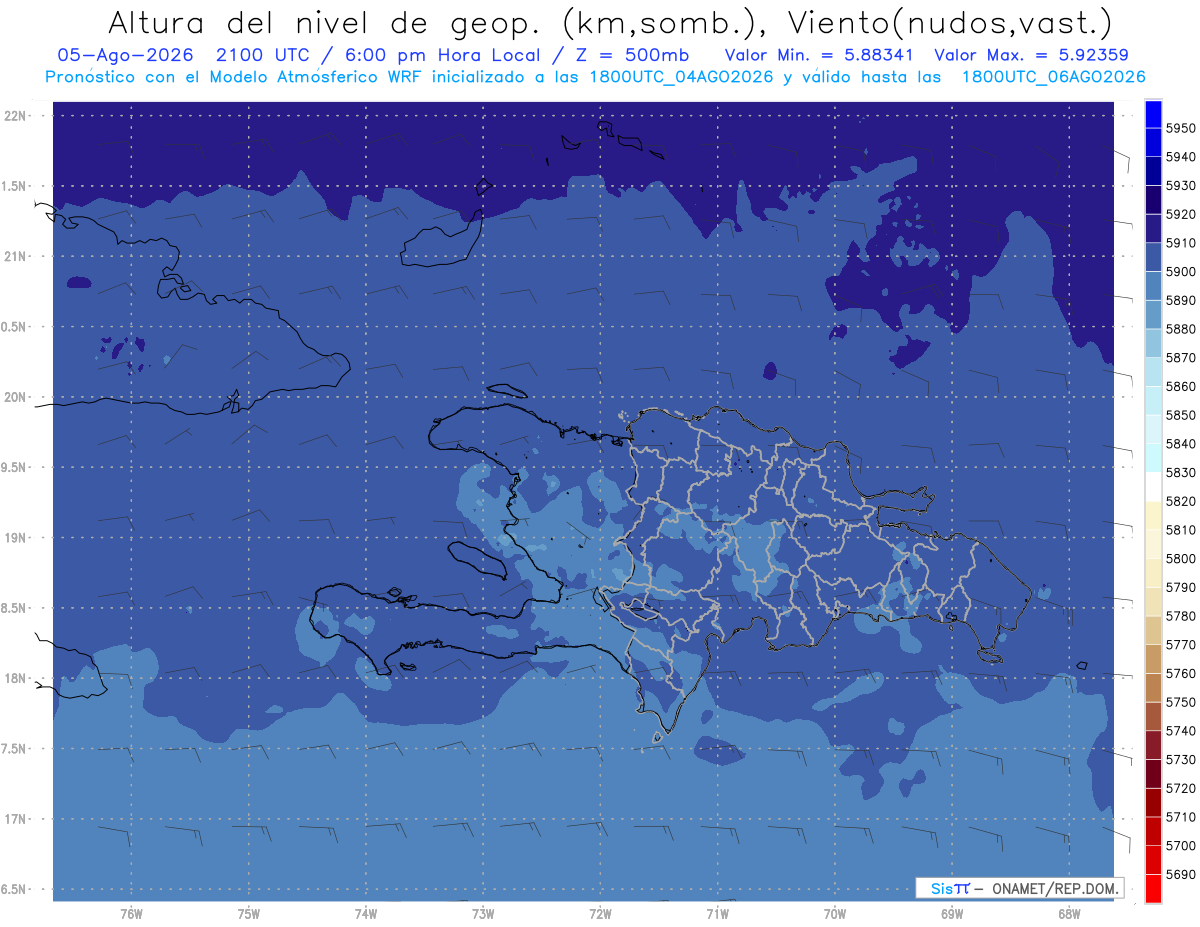This screenshot has width=1200, height=927.
Task: Select the "69W" longitude label
Action: tap(952, 914)
